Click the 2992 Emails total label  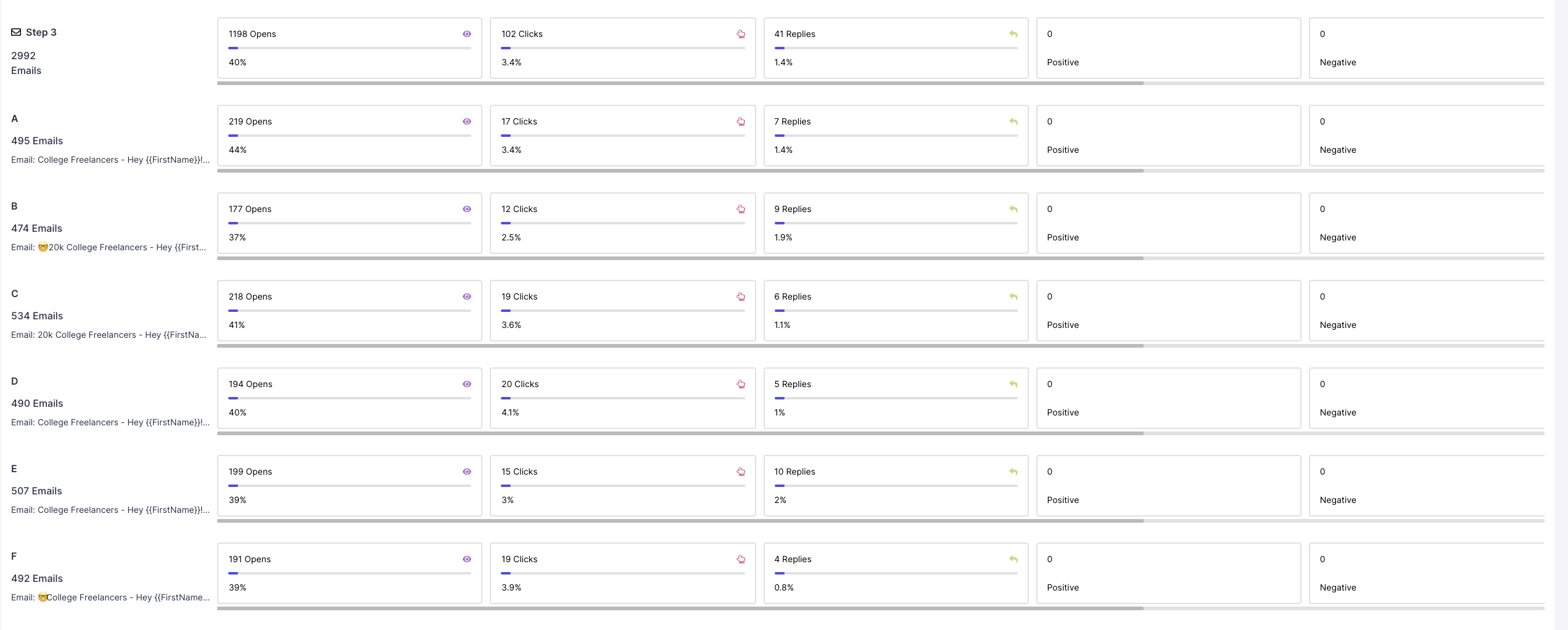tap(26, 63)
